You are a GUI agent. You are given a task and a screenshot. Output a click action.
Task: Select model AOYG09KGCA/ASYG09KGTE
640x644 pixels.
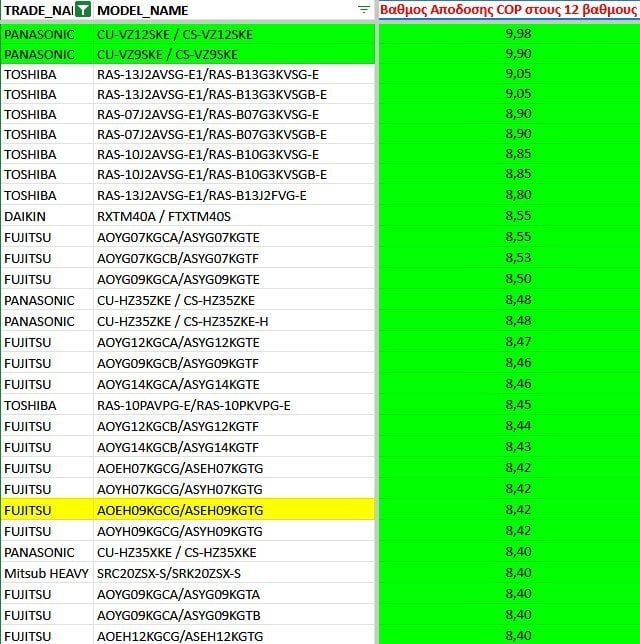(x=178, y=280)
